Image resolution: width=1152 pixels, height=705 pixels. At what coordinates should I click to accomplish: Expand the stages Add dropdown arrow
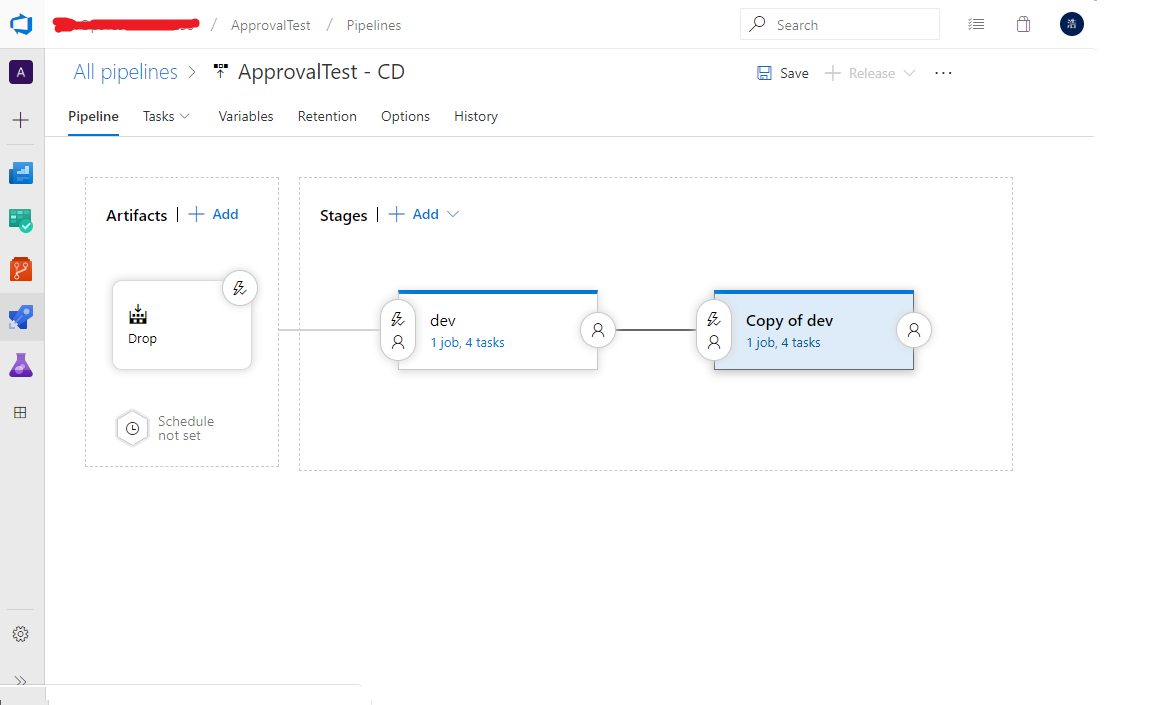coord(453,214)
